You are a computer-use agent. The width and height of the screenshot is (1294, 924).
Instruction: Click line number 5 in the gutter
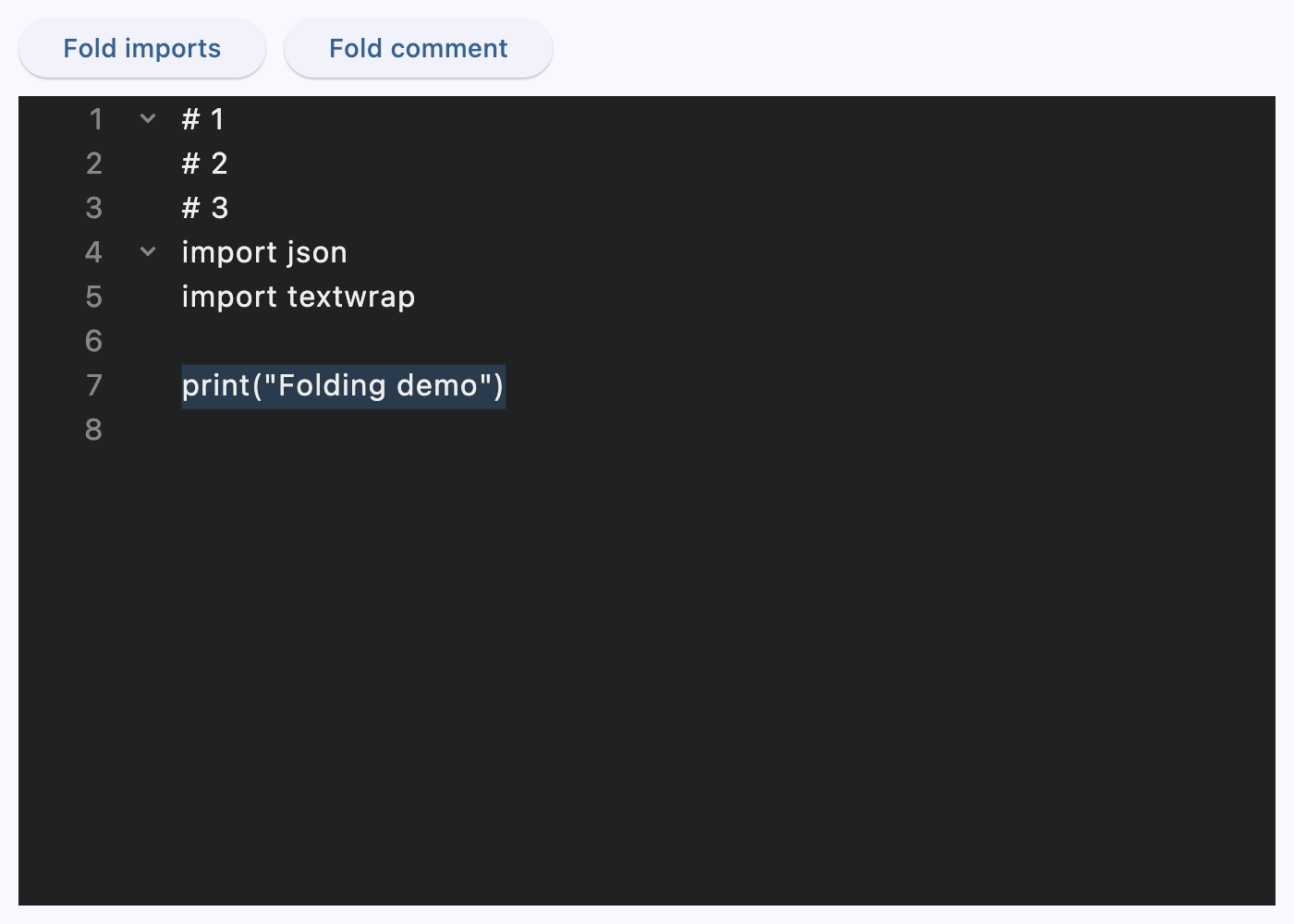pyautogui.click(x=93, y=297)
